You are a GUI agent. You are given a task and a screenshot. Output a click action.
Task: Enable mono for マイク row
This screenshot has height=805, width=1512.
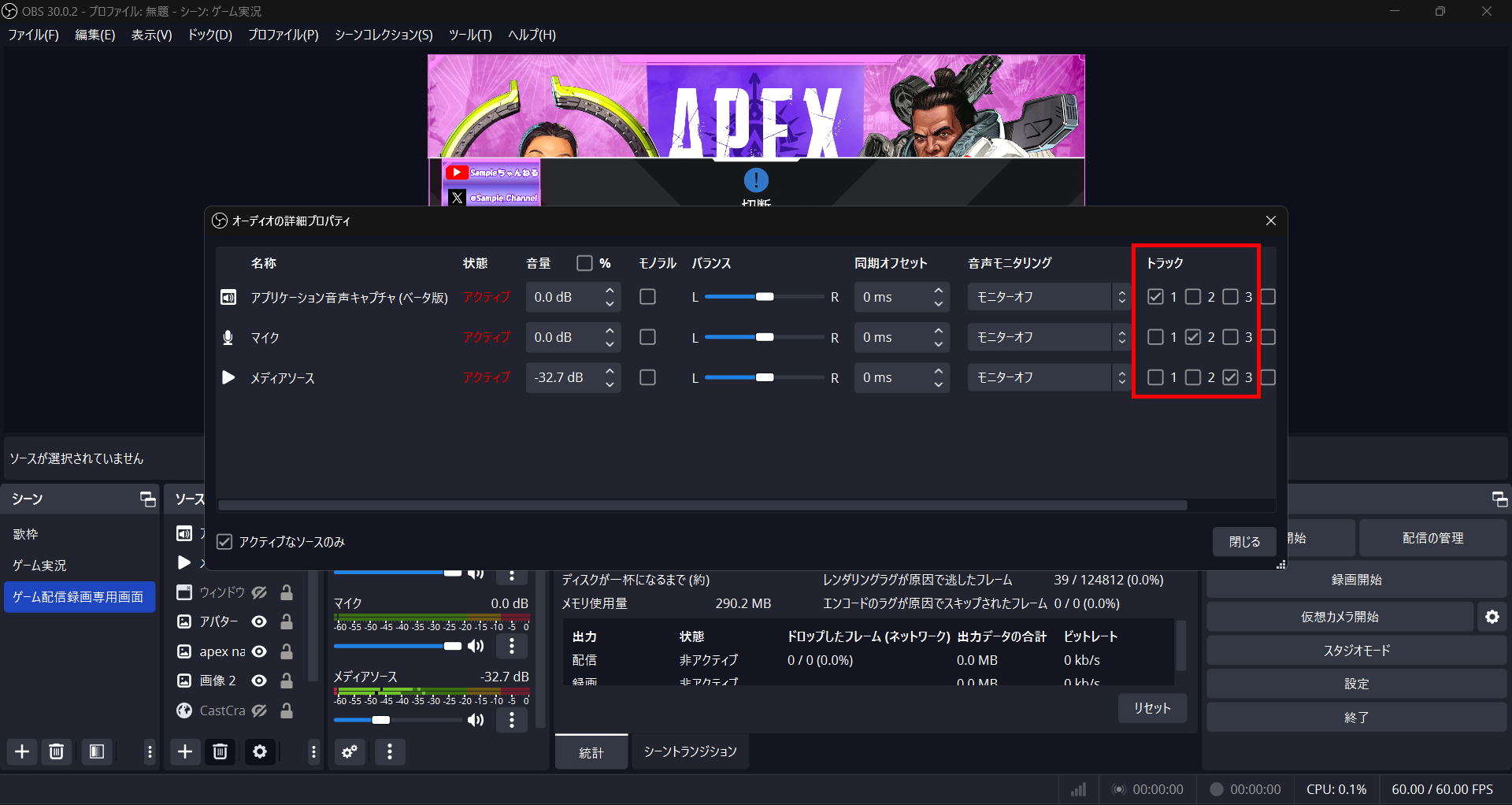[647, 337]
